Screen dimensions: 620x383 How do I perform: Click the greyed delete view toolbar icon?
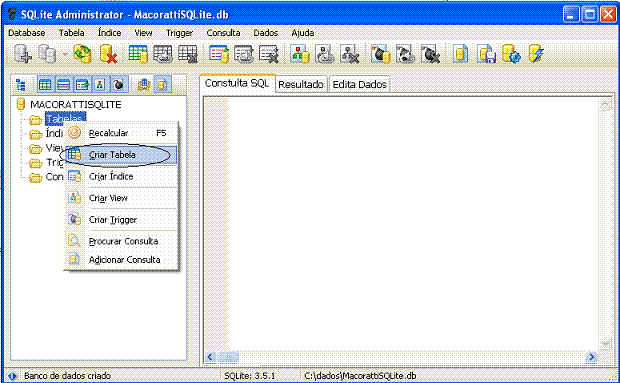coord(350,54)
